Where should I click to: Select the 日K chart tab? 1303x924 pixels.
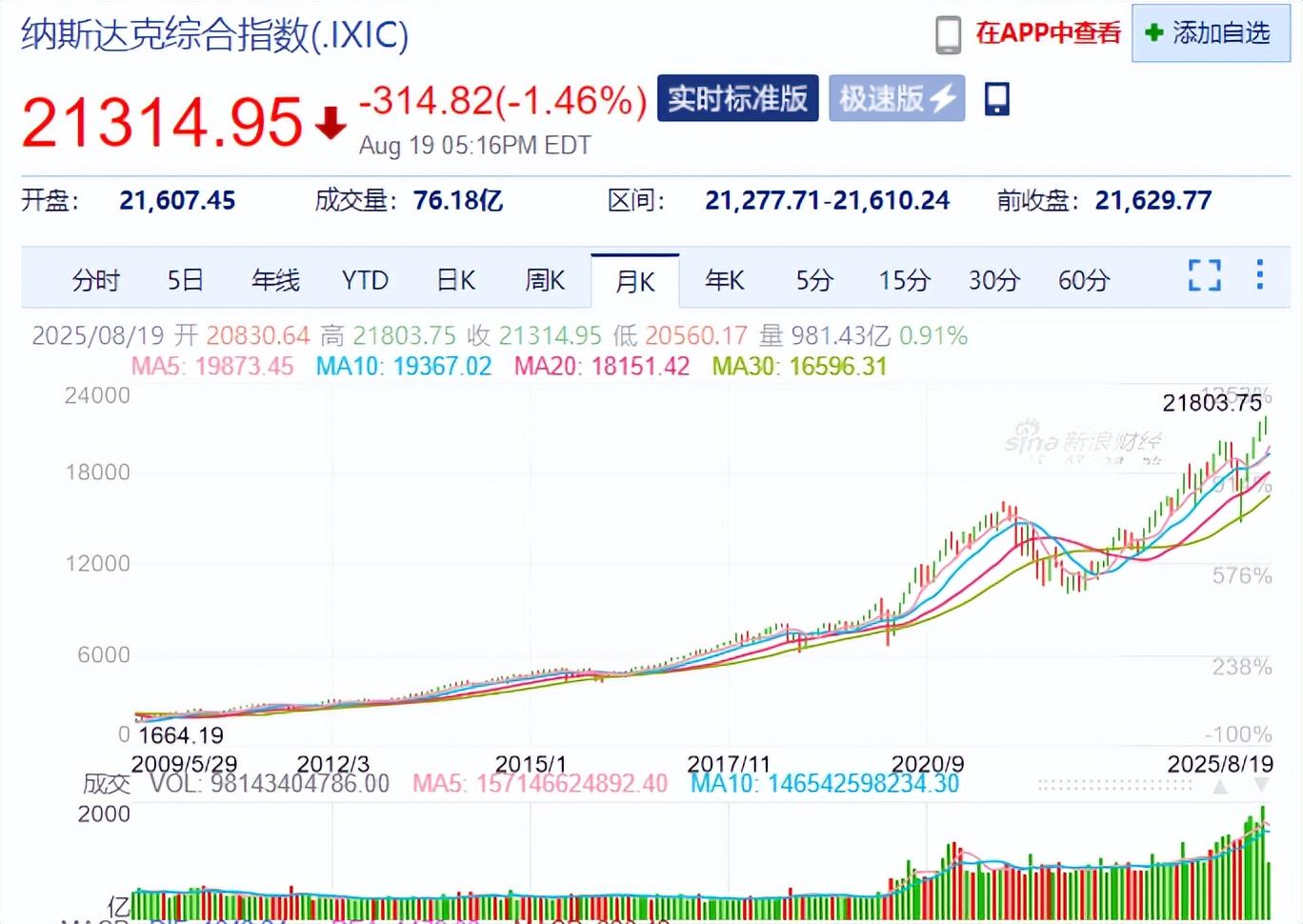point(455,280)
